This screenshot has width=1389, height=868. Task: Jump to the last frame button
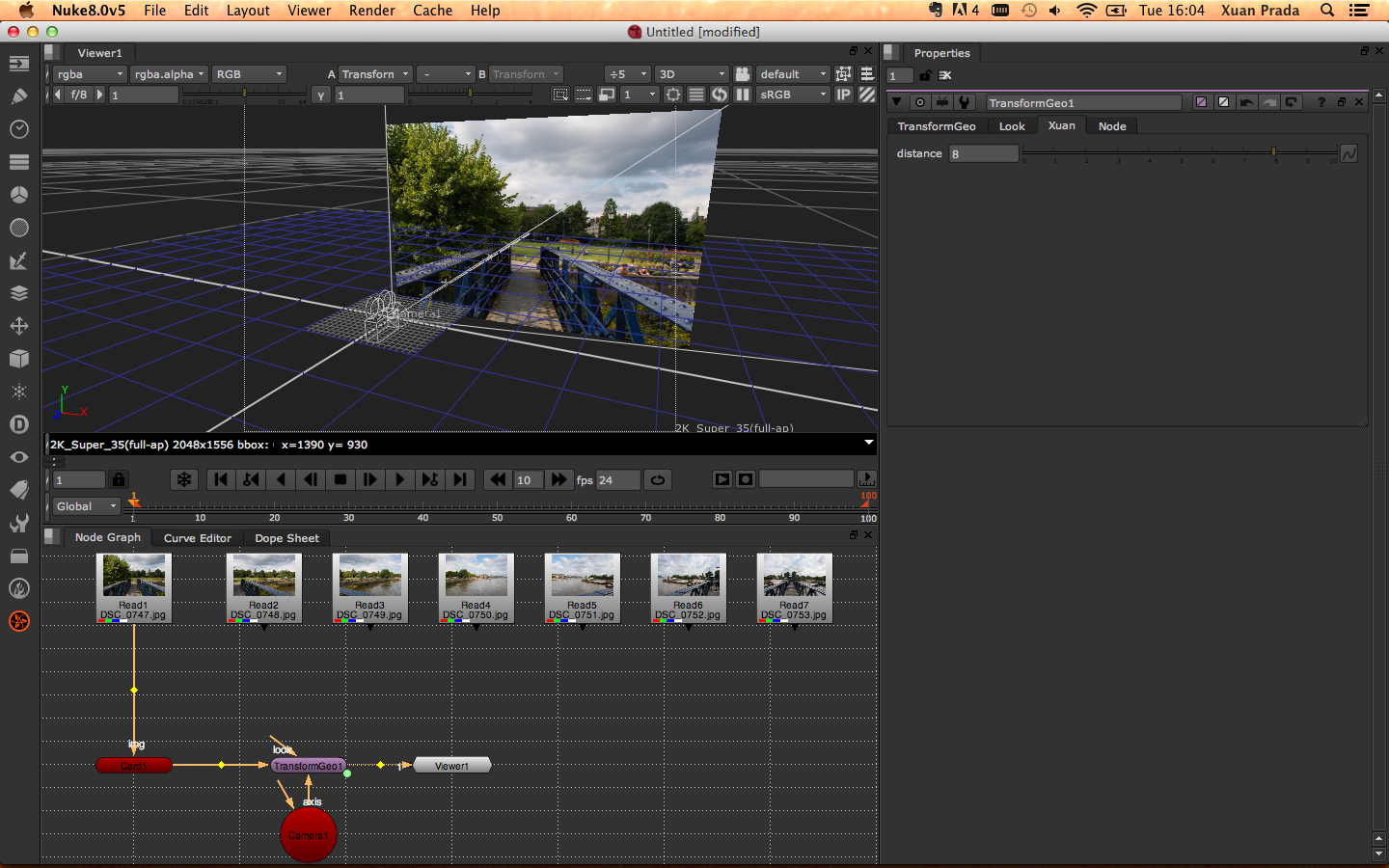(461, 479)
